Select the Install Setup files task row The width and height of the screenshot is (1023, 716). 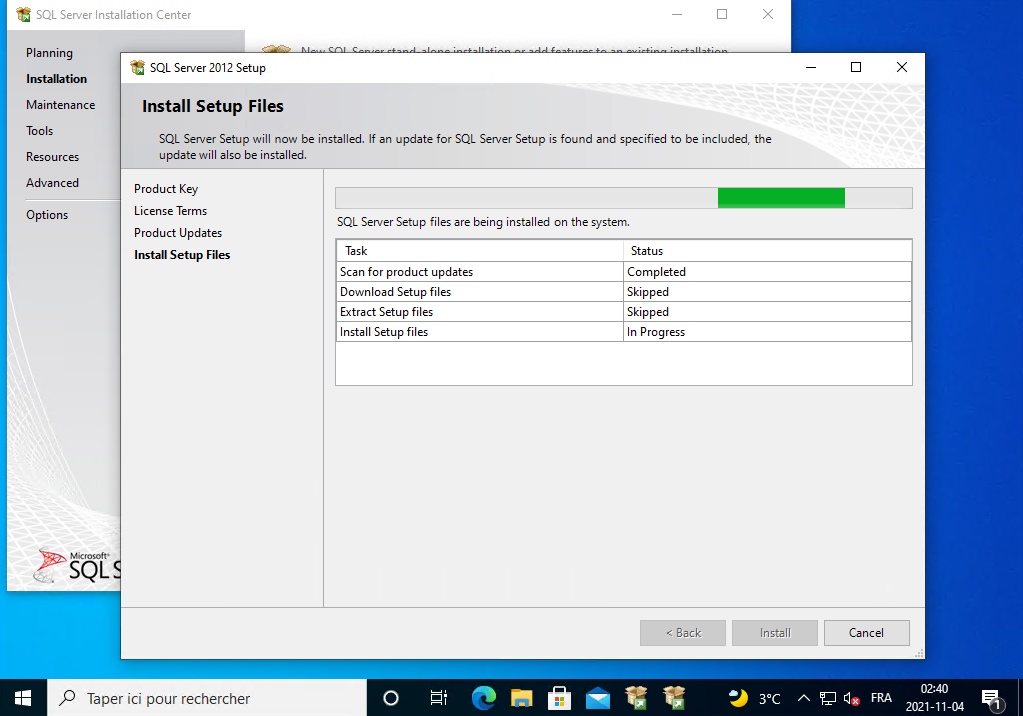(480, 332)
